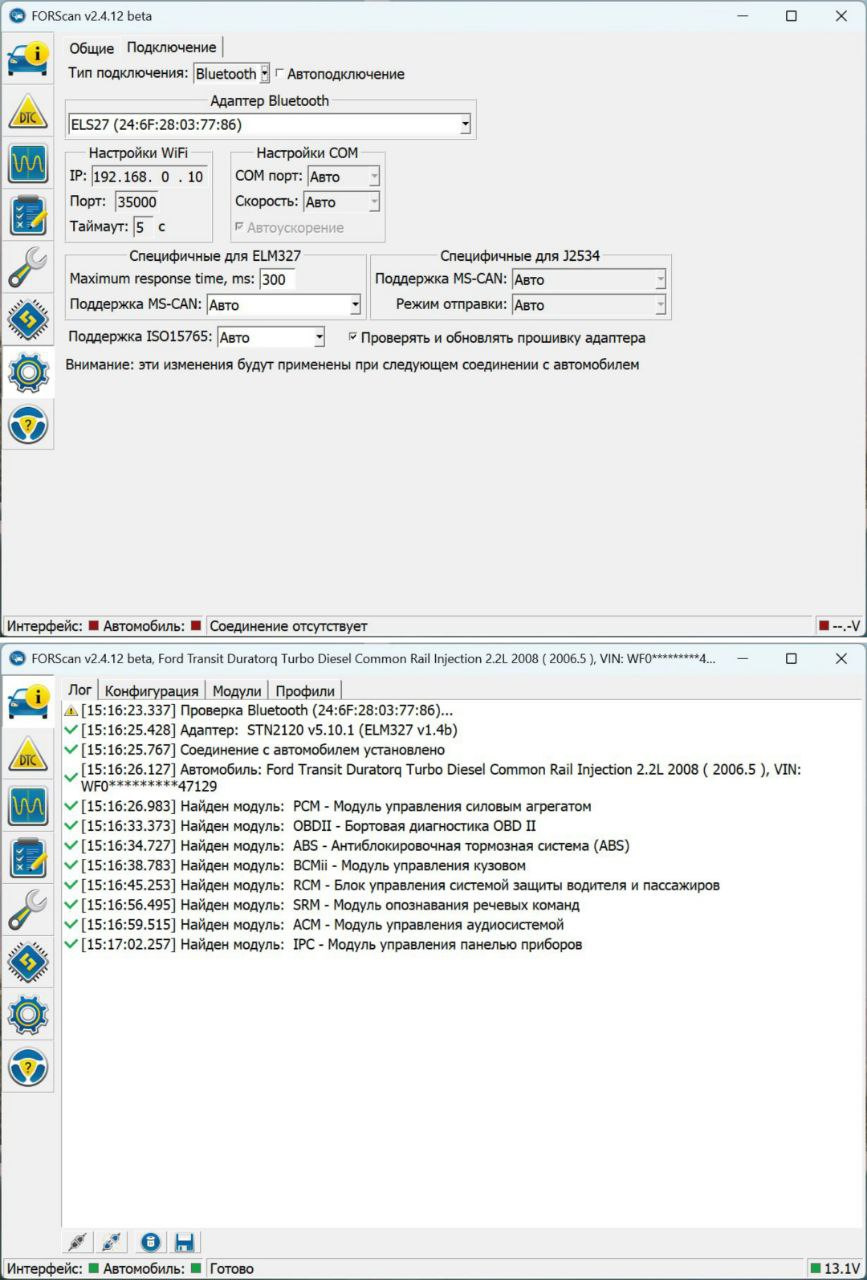Open DTC error codes section in bottom window

28,753
